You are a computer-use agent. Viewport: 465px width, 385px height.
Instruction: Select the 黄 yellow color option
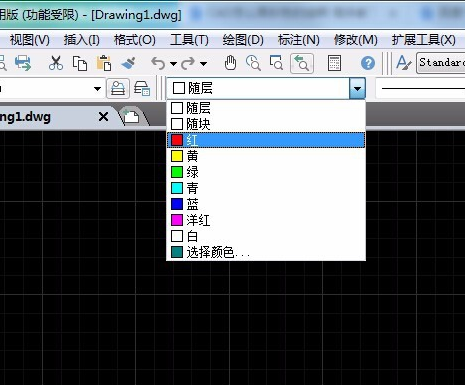pos(266,156)
